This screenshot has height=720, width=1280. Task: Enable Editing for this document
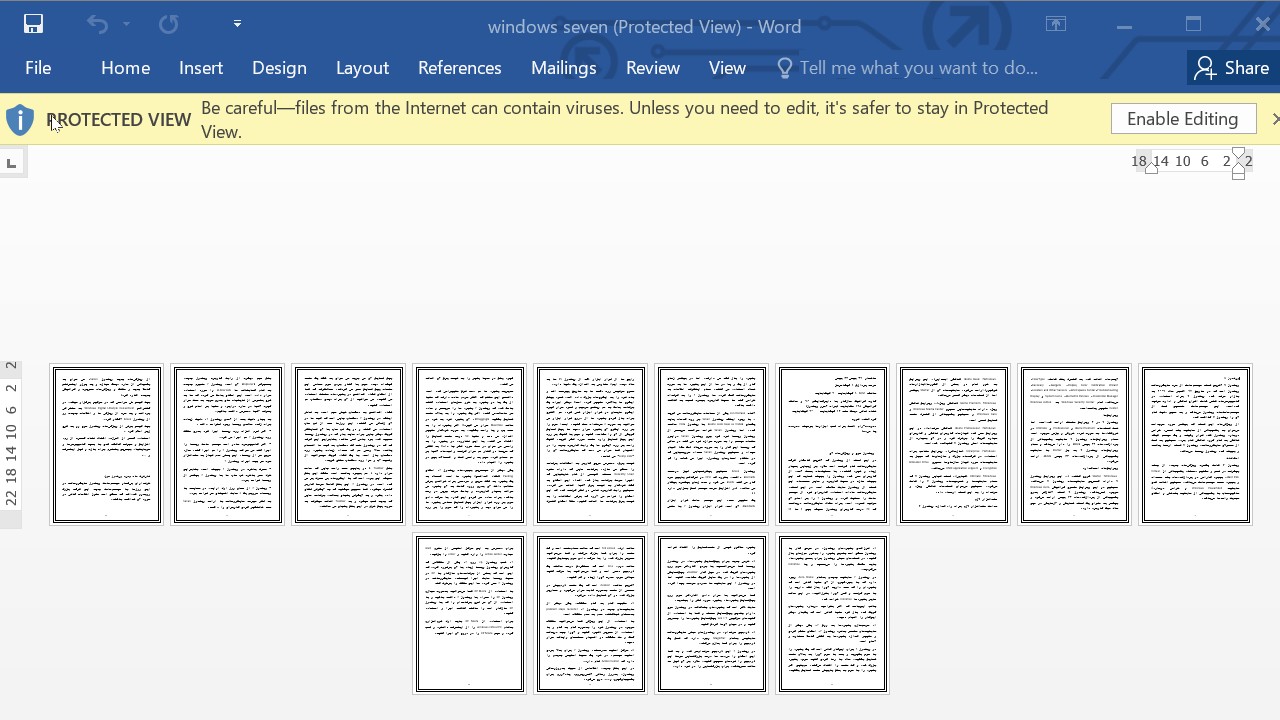coord(1183,119)
